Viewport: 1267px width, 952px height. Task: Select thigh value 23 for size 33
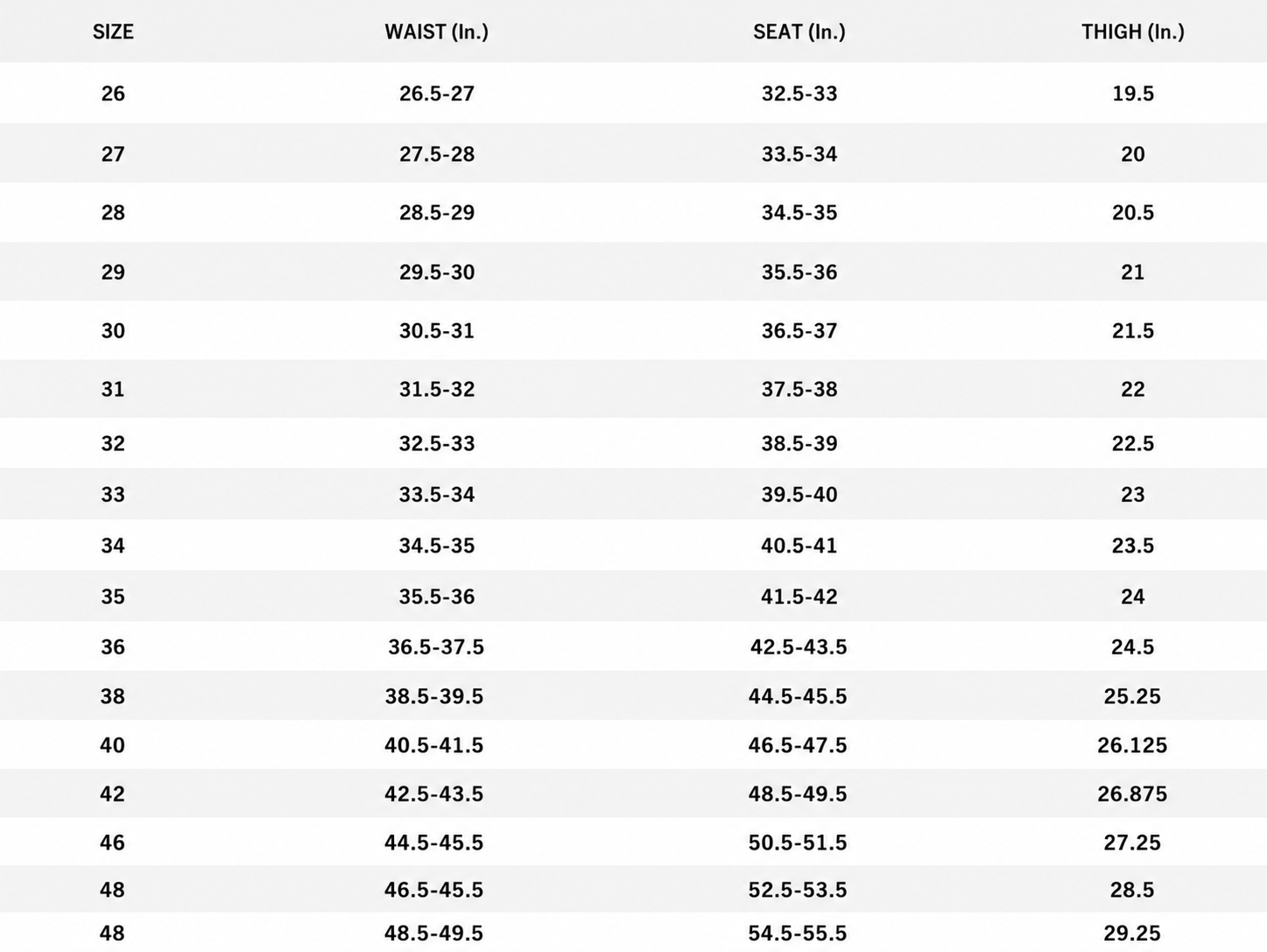[x=1132, y=495]
